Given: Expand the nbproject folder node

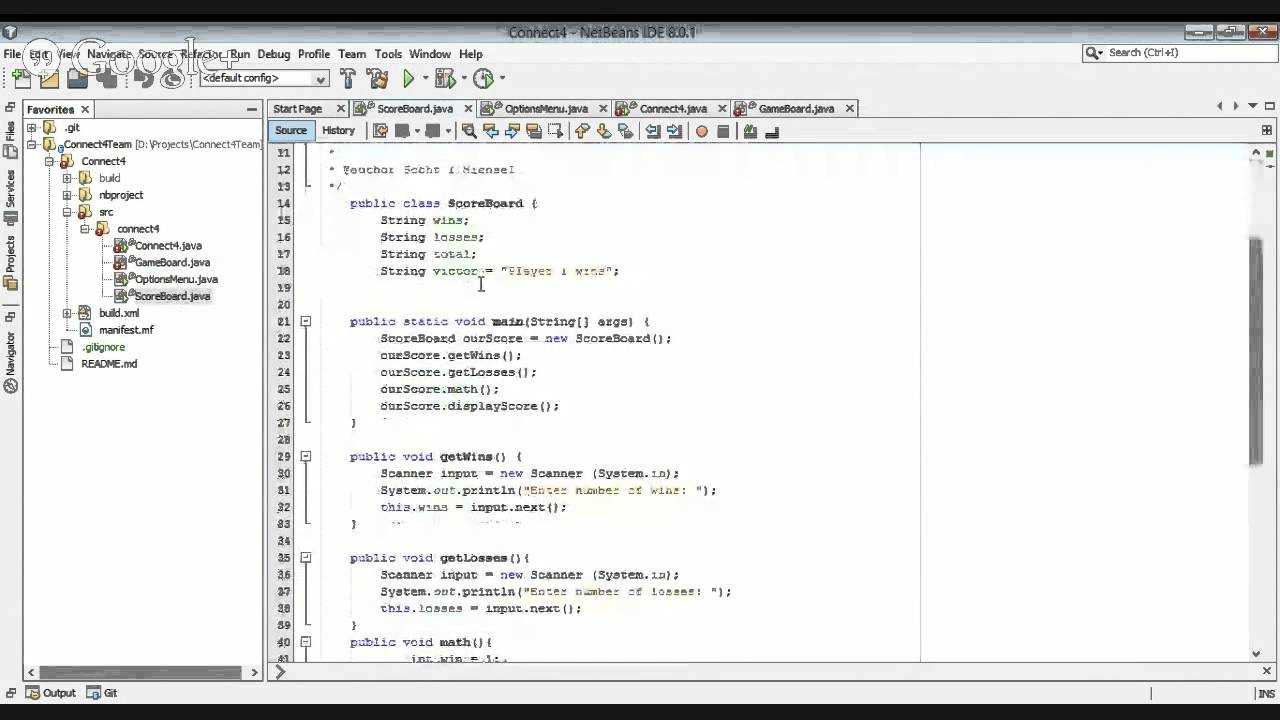Looking at the screenshot, I should pyautogui.click(x=68, y=195).
